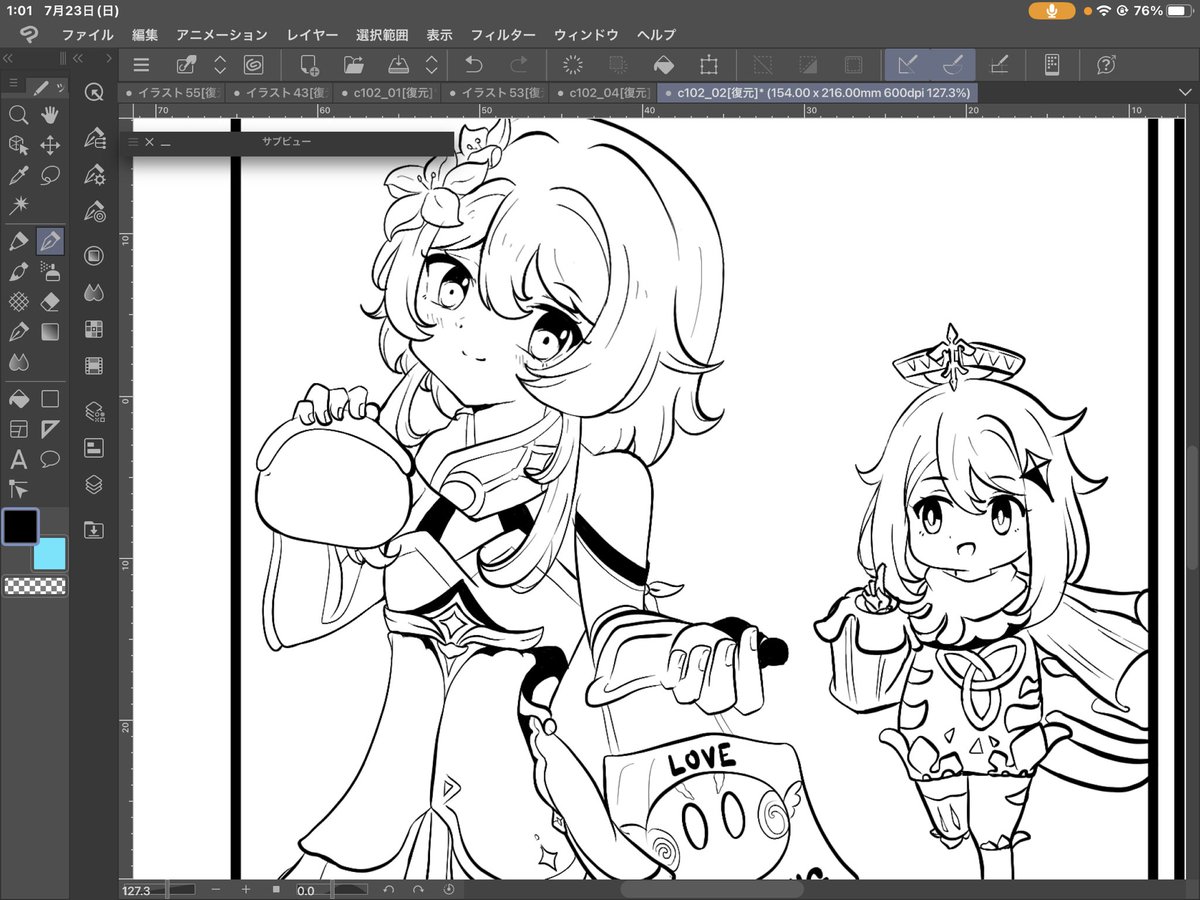The width and height of the screenshot is (1200, 900).
Task: Select the Gradient tool
Action: 50,331
